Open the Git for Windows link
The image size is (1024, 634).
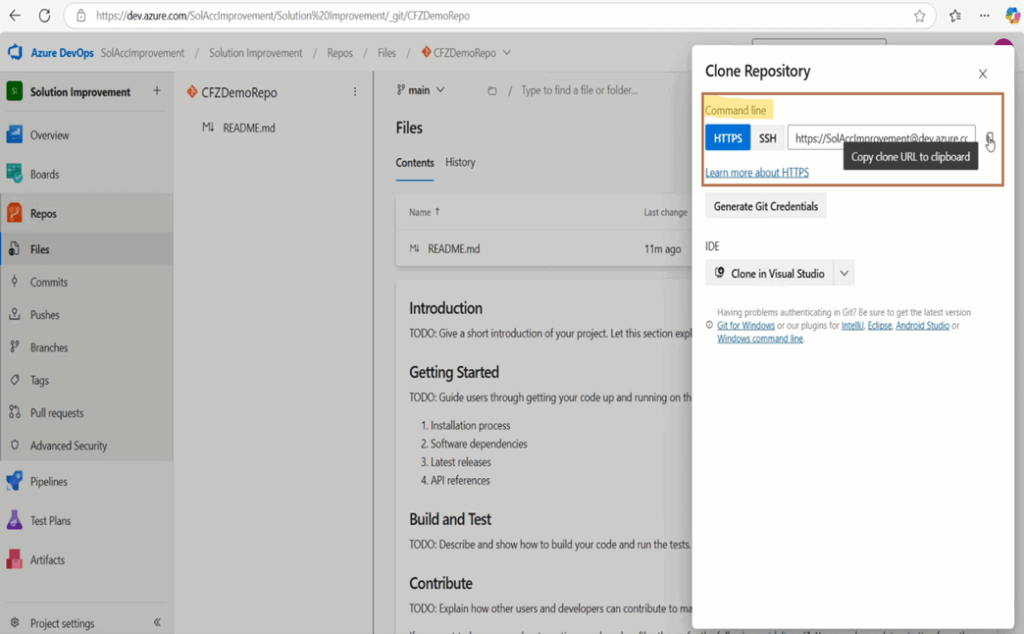pyautogui.click(x=746, y=325)
